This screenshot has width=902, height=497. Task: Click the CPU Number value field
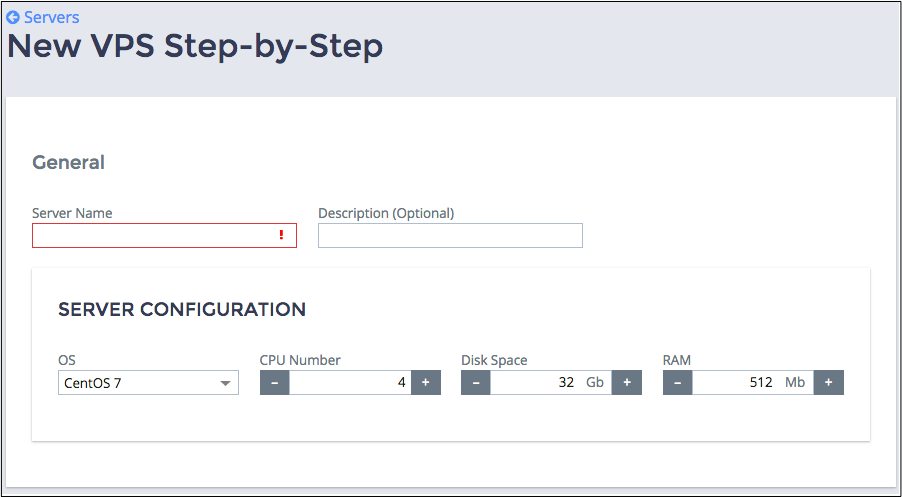coord(350,383)
